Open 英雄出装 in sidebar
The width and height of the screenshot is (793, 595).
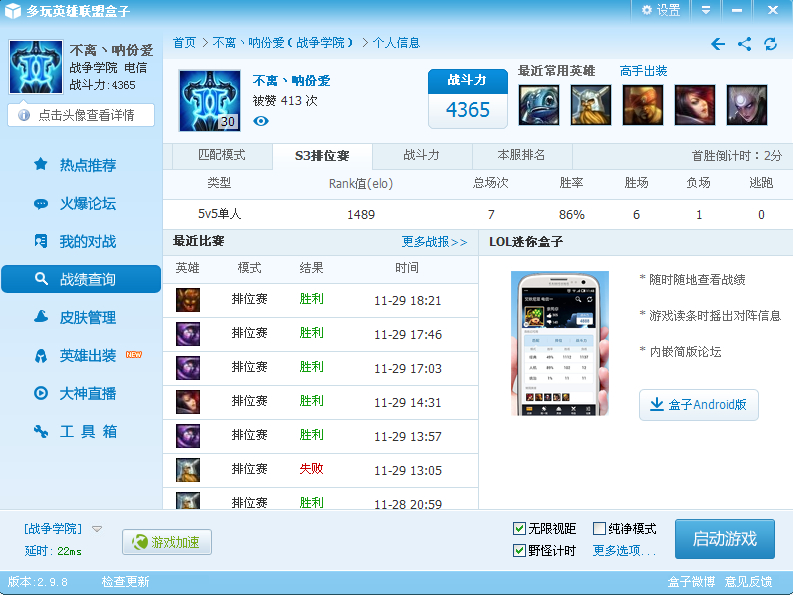pos(87,356)
